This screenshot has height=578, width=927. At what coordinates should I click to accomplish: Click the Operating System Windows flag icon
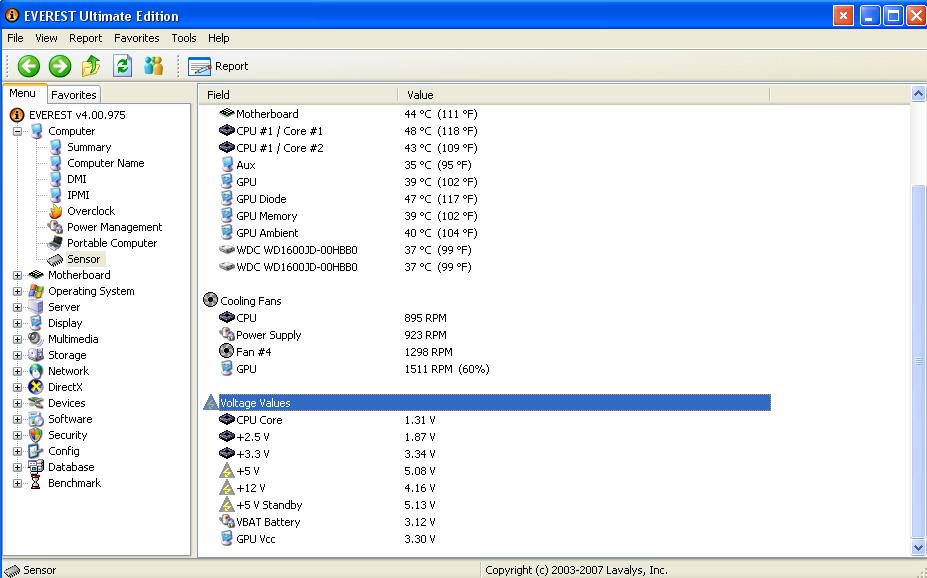(x=36, y=291)
